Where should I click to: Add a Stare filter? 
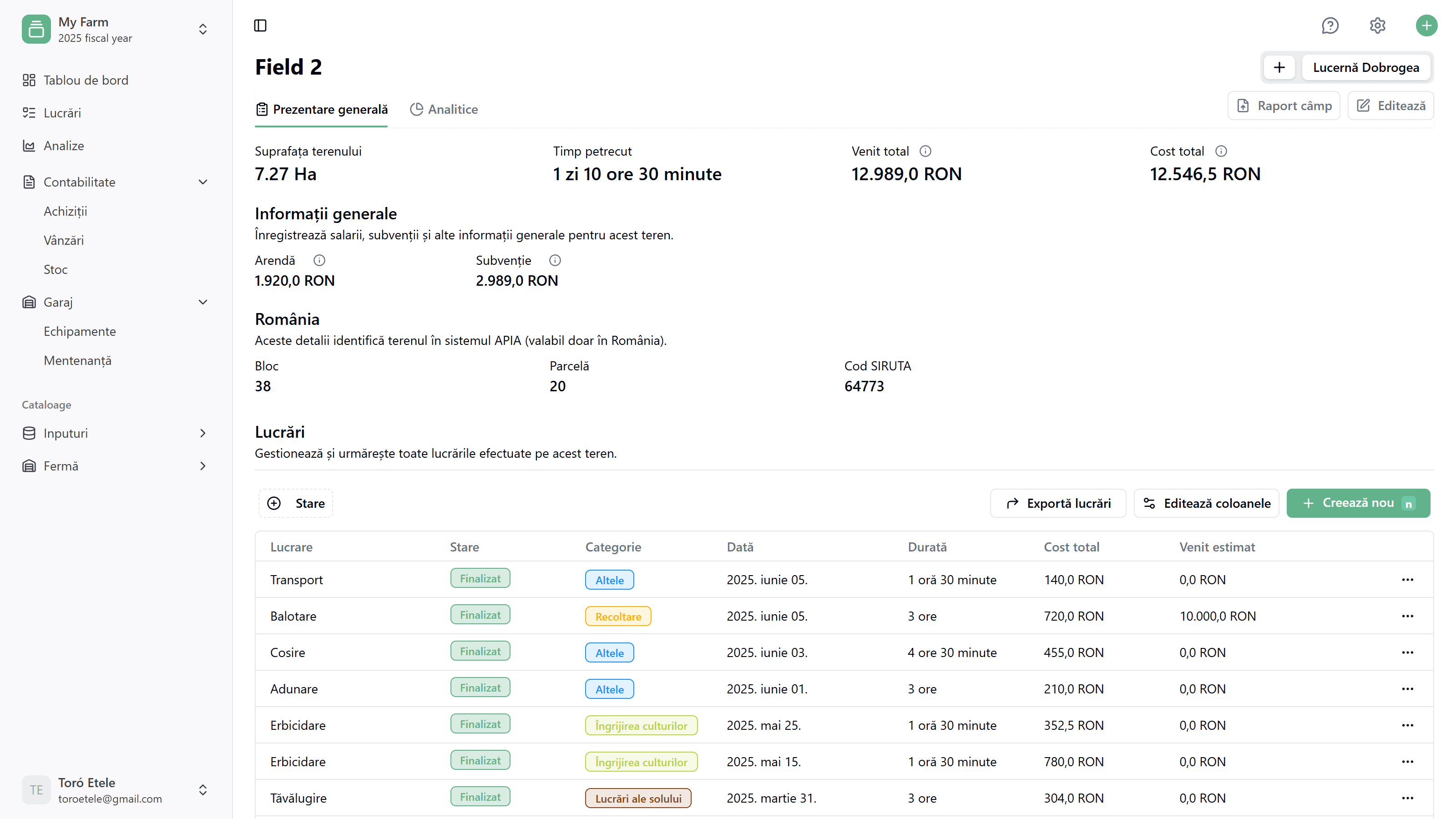[296, 503]
